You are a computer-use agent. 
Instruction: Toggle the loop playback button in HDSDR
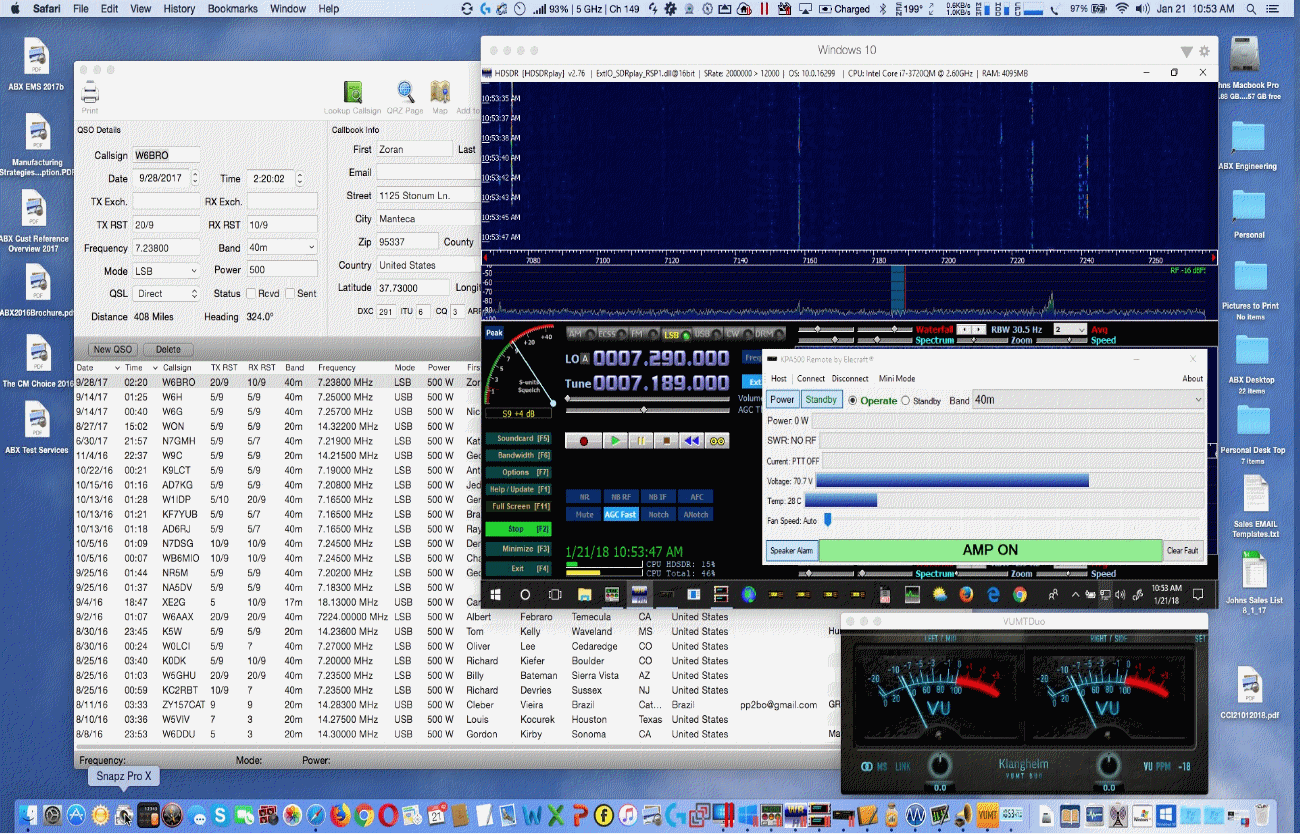(716, 440)
